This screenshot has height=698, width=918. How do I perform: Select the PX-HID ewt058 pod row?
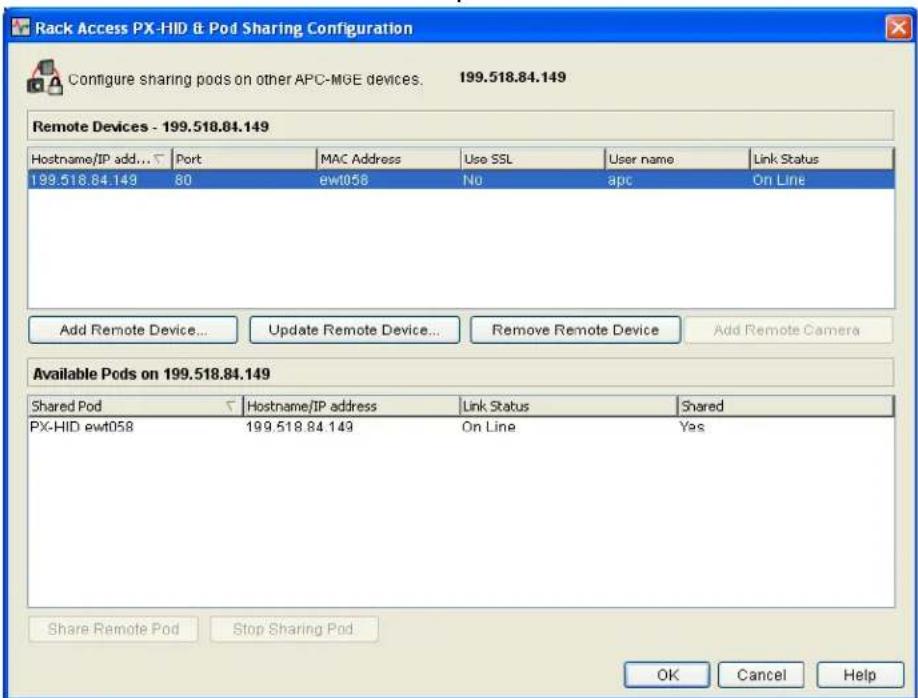point(461,427)
